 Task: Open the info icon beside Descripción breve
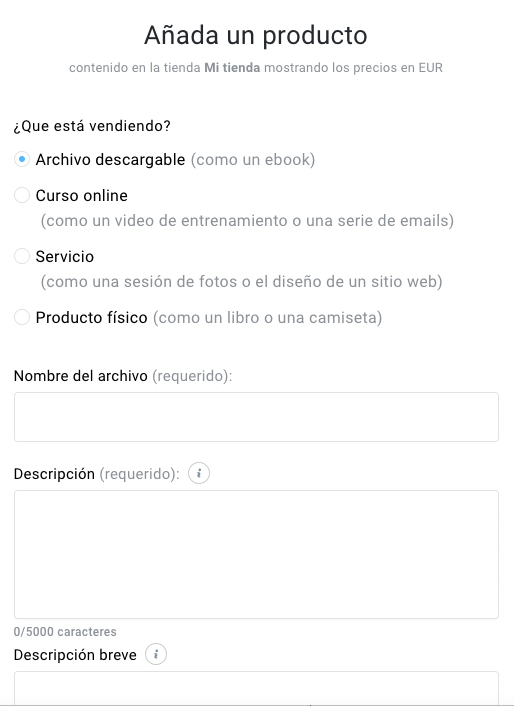pos(156,654)
